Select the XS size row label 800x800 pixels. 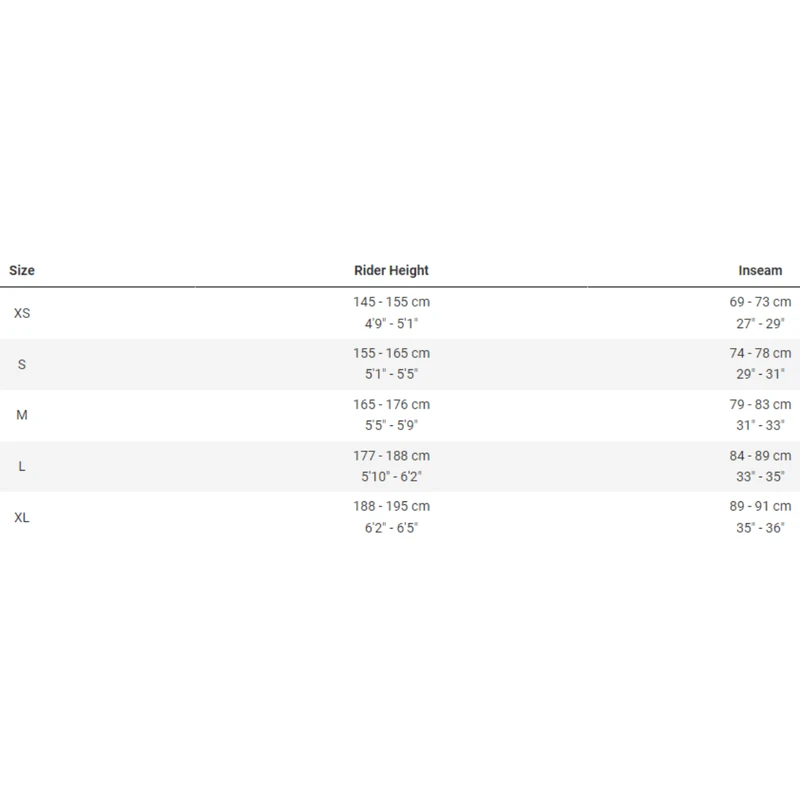coord(22,313)
